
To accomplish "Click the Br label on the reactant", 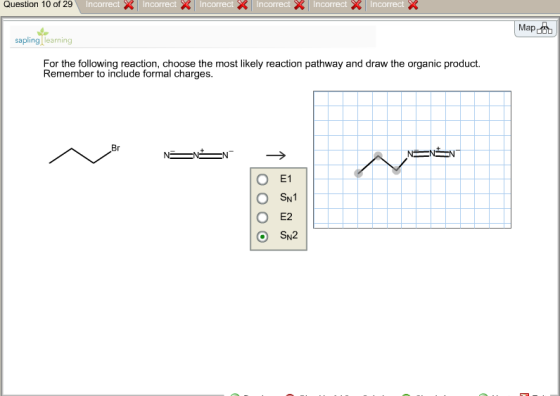I will click(116, 148).
